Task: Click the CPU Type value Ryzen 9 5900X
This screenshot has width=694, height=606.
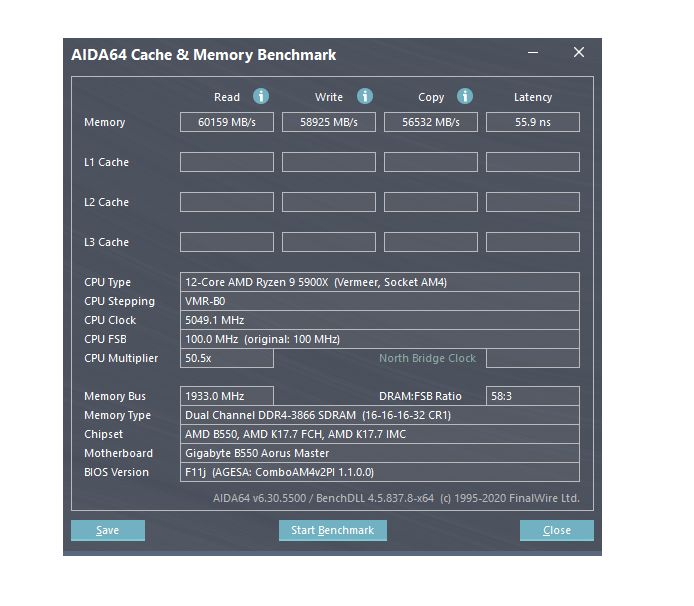Action: click(x=380, y=282)
